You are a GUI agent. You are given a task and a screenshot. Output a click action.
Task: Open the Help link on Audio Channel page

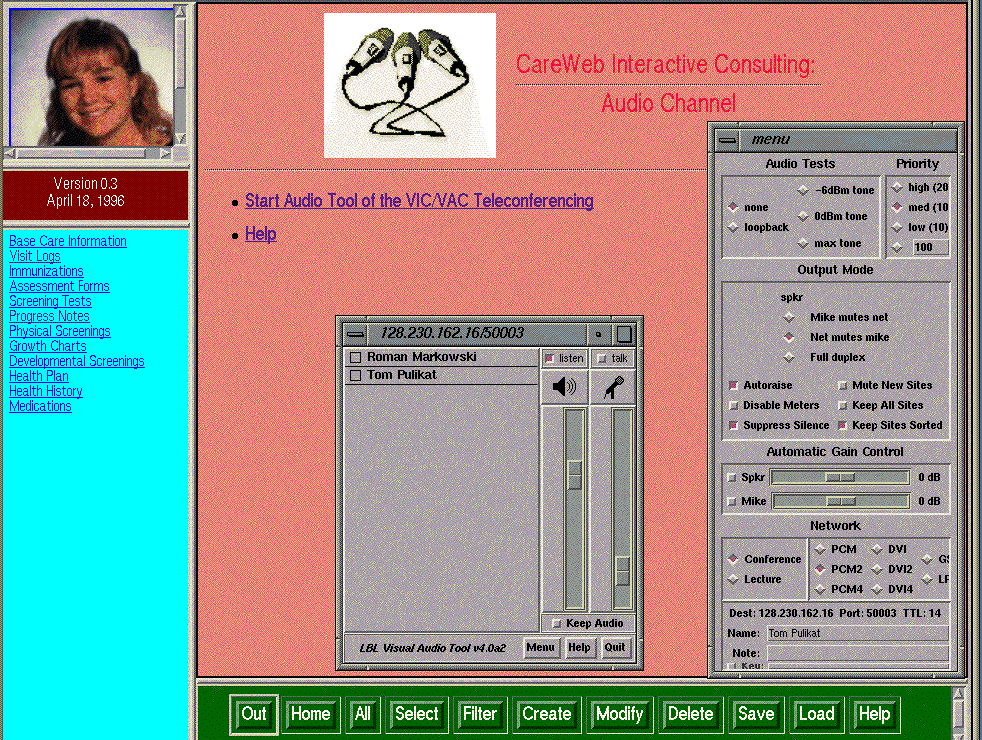tap(261, 234)
